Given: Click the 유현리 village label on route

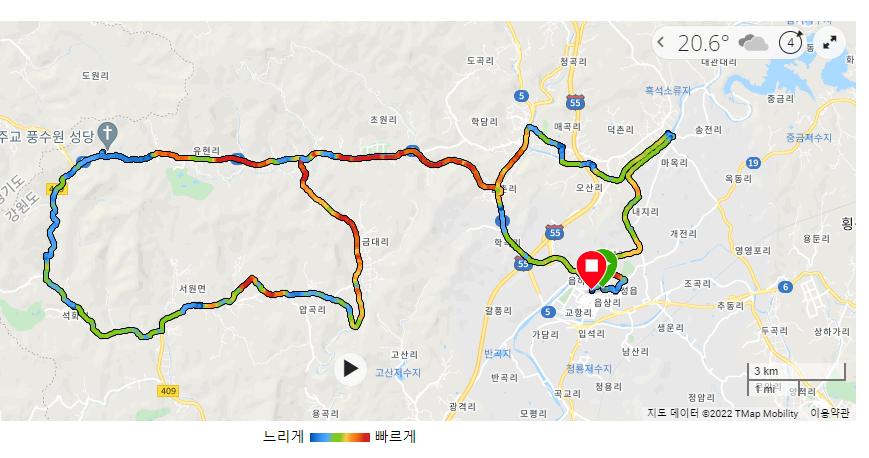Looking at the screenshot, I should pos(206,151).
